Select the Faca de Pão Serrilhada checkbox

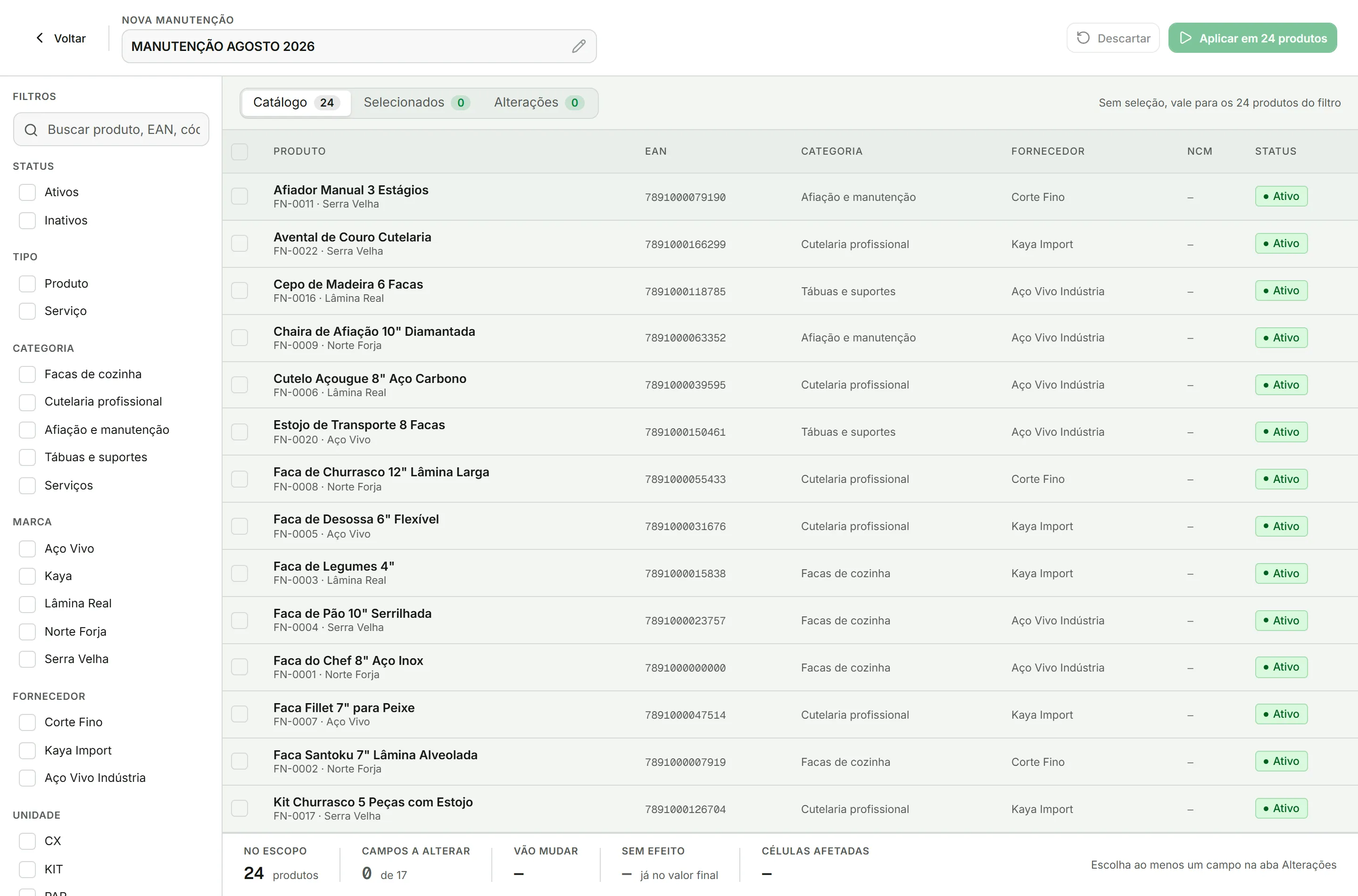[x=240, y=621]
